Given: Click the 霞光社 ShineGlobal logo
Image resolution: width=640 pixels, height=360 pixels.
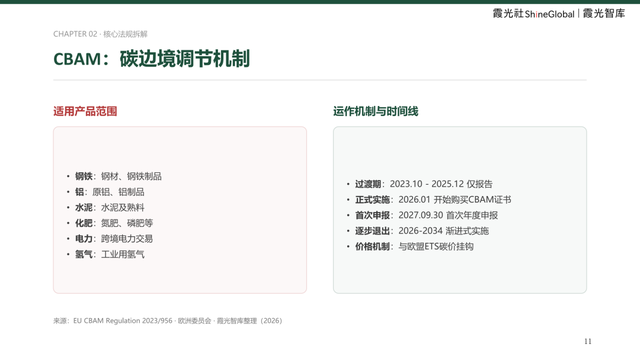Looking at the screenshot, I should coord(533,13).
